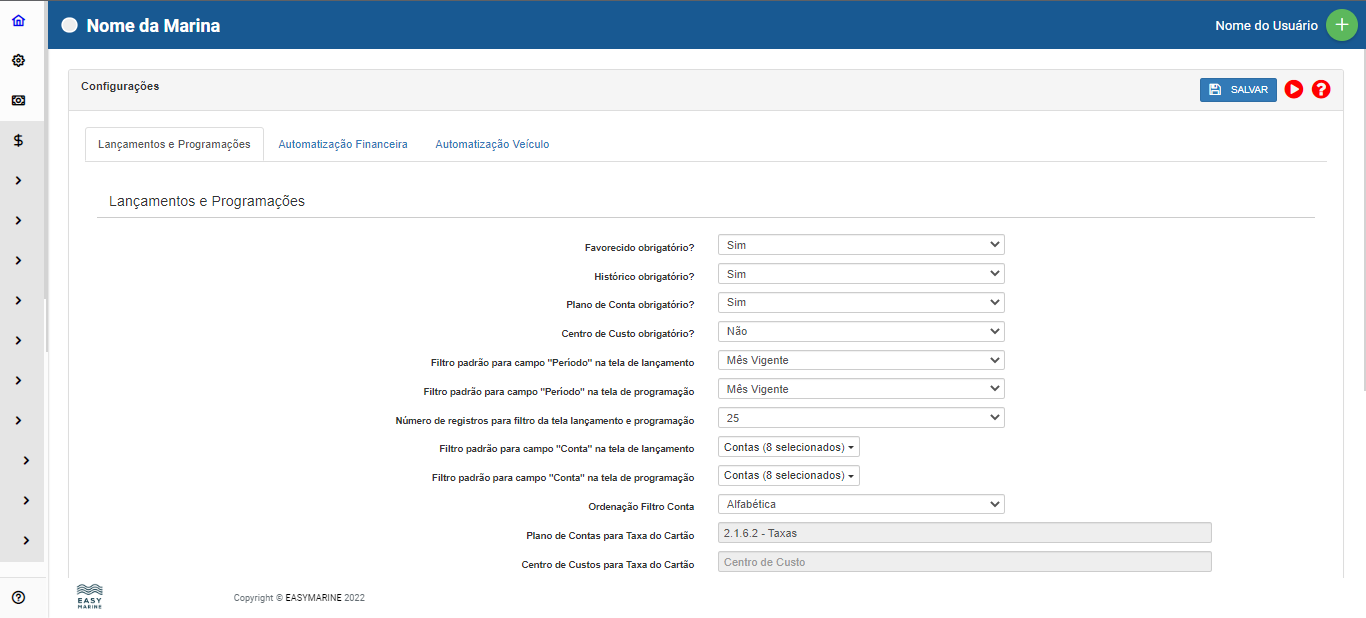Open the settings gear in sidebar

[x=18, y=60]
